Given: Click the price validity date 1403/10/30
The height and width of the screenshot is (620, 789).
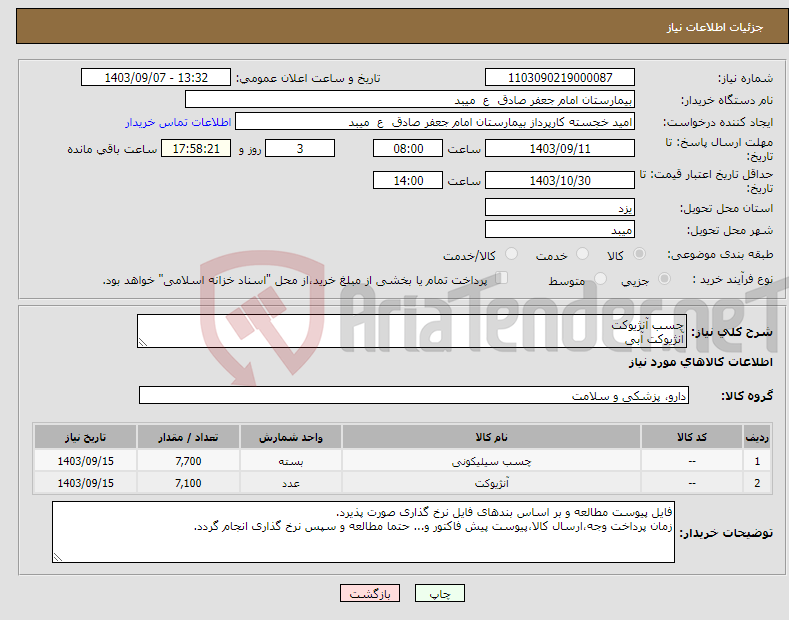Looking at the screenshot, I should (560, 180).
